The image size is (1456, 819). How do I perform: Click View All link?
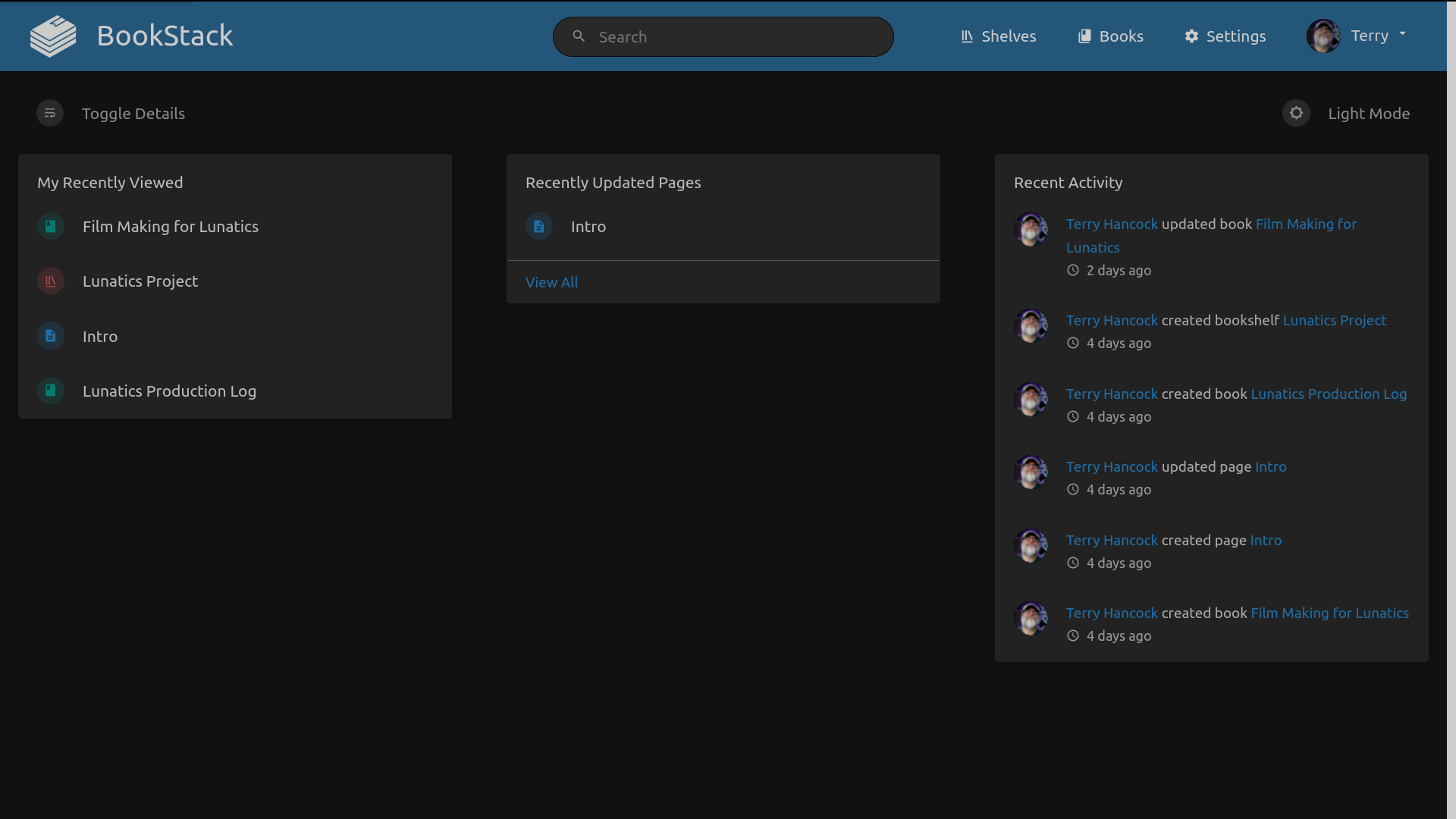[551, 282]
